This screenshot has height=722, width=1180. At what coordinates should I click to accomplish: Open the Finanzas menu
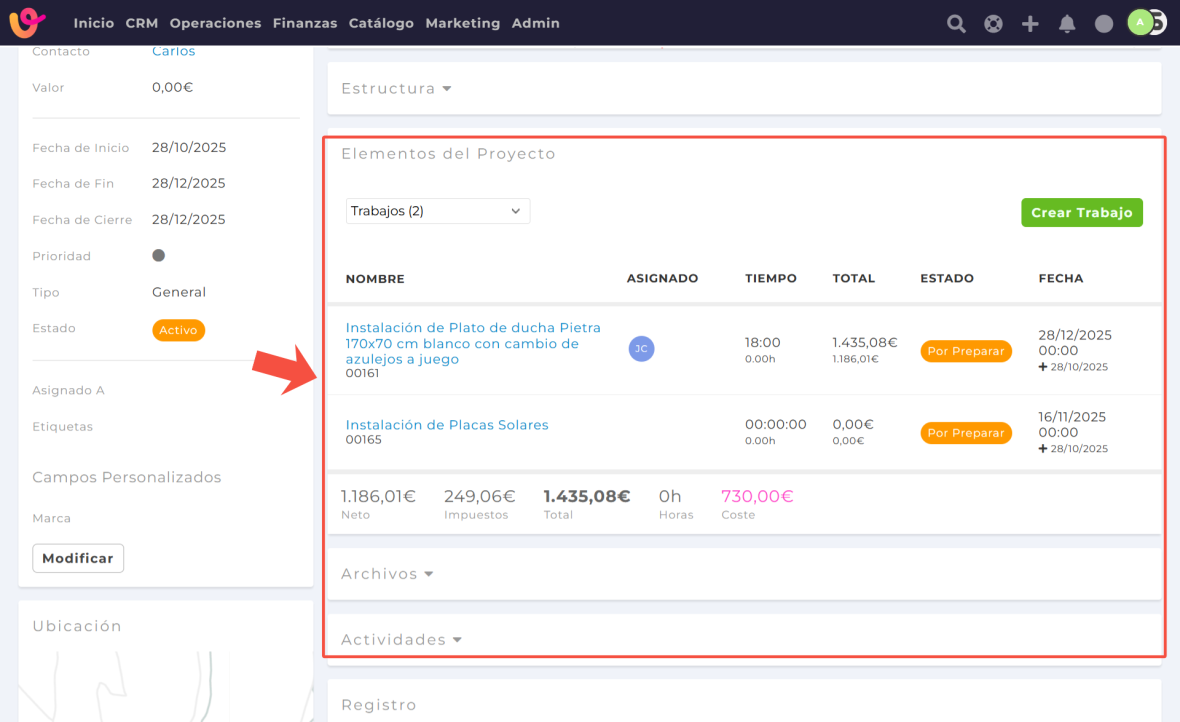click(305, 23)
